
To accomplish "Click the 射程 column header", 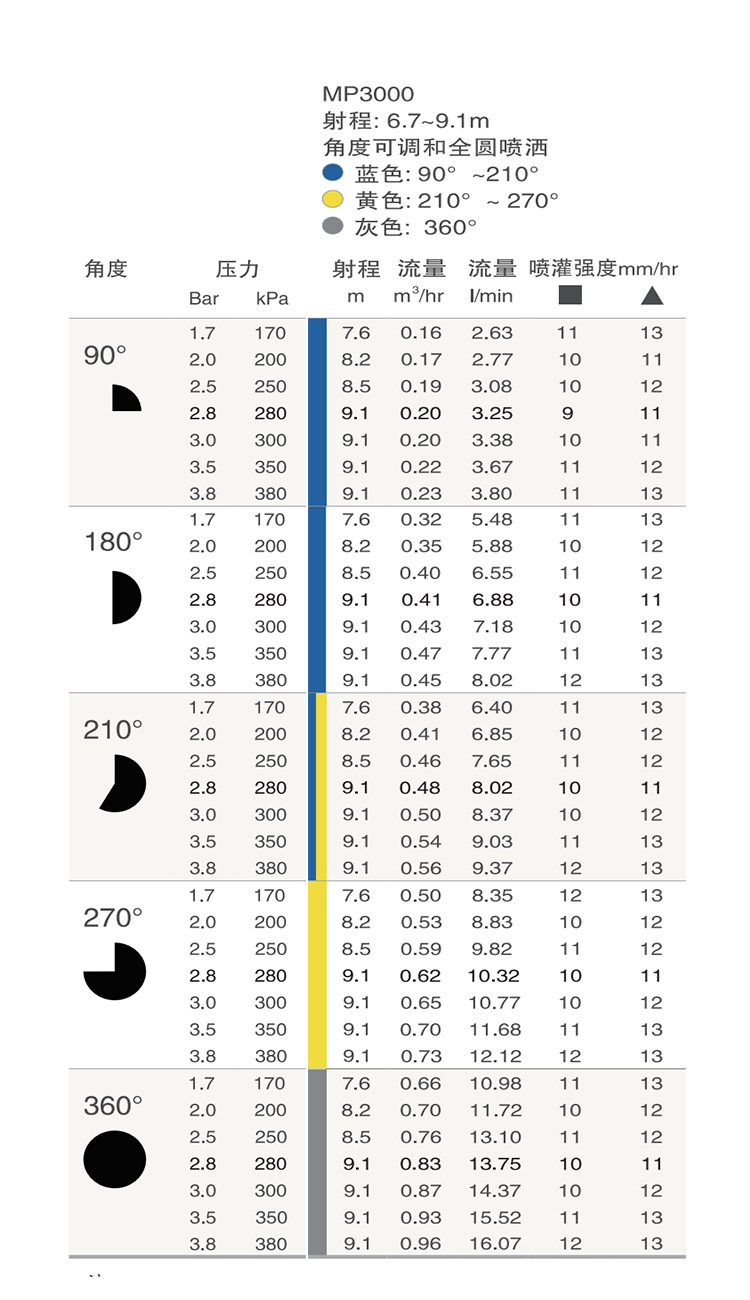I will tap(356, 269).
